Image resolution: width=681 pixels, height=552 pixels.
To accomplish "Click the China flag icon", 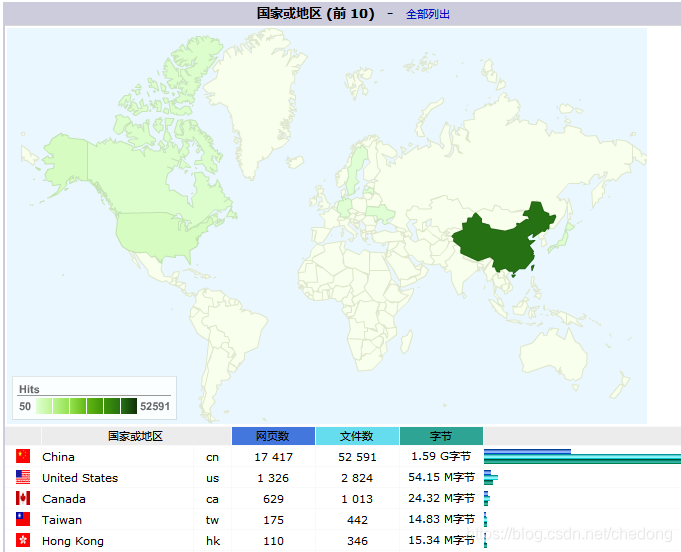I will coord(23,456).
